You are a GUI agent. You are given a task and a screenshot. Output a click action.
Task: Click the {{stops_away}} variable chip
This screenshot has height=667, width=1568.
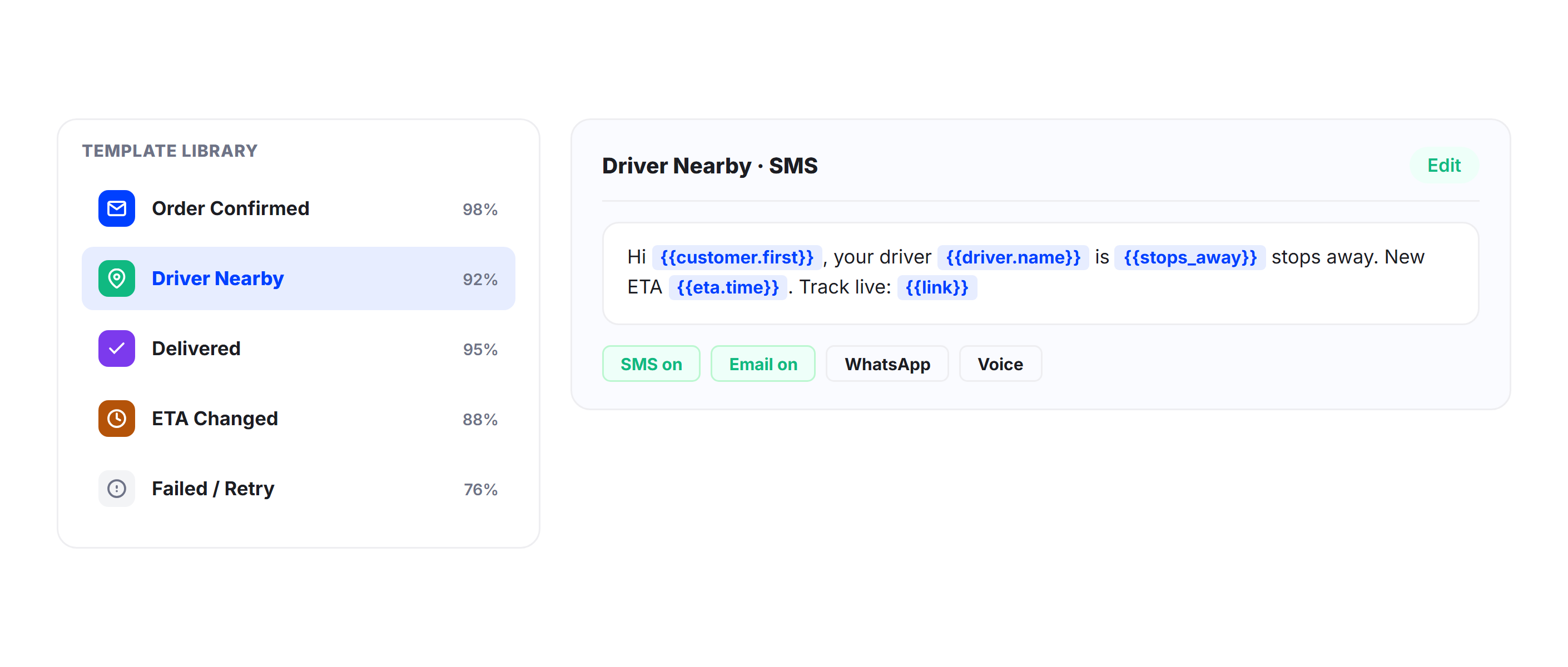tap(1190, 257)
